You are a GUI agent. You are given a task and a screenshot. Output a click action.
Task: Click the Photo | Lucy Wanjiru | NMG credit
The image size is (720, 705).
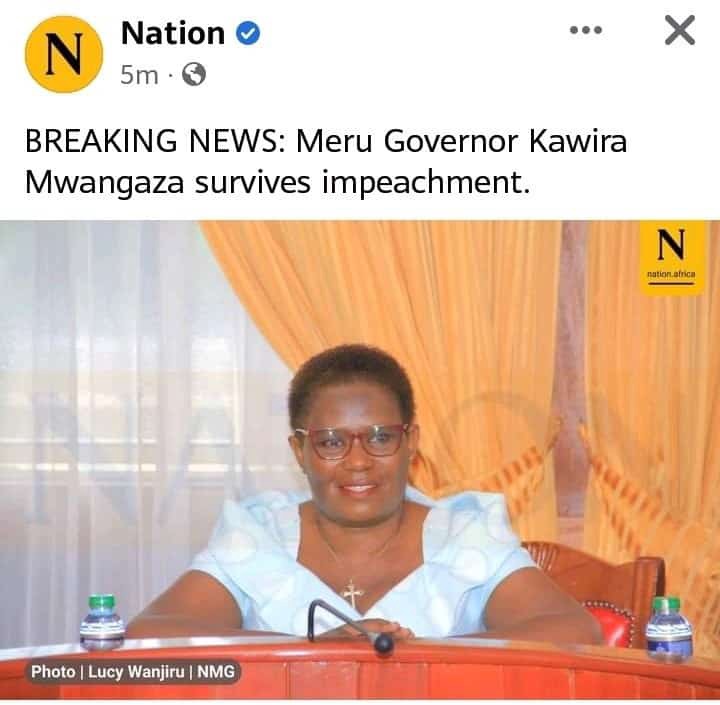(133, 671)
